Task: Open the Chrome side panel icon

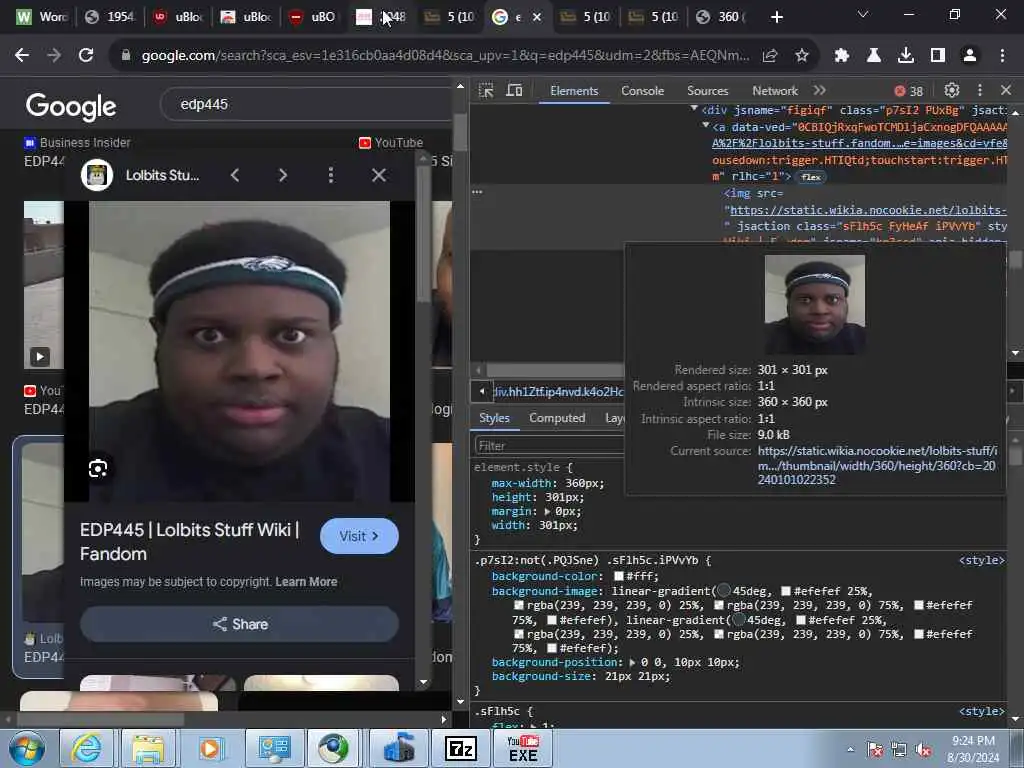Action: [x=938, y=56]
